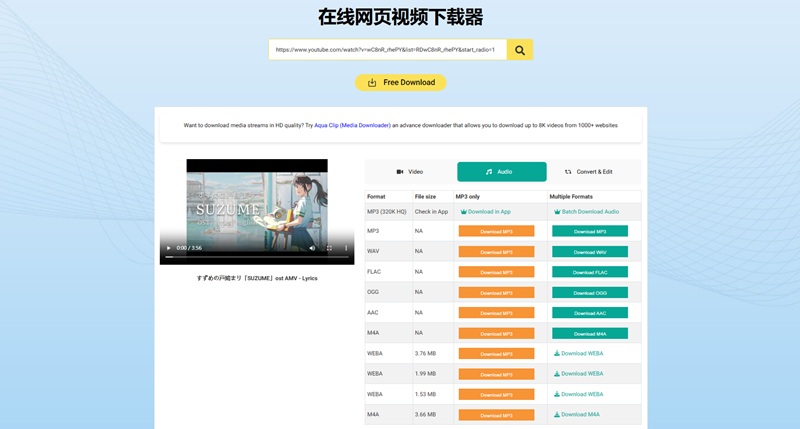800x429 pixels.
Task: Click the green Download MP3 button
Action: [590, 231]
